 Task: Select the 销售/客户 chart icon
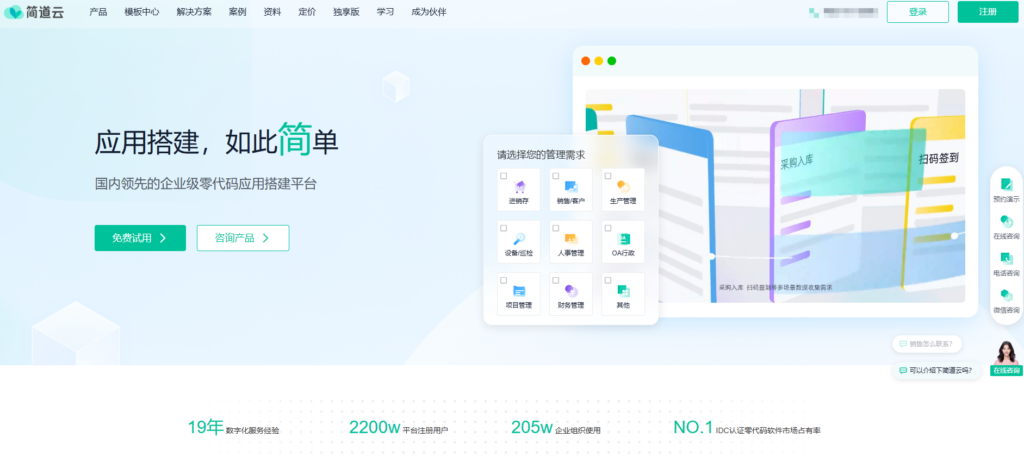point(571,187)
